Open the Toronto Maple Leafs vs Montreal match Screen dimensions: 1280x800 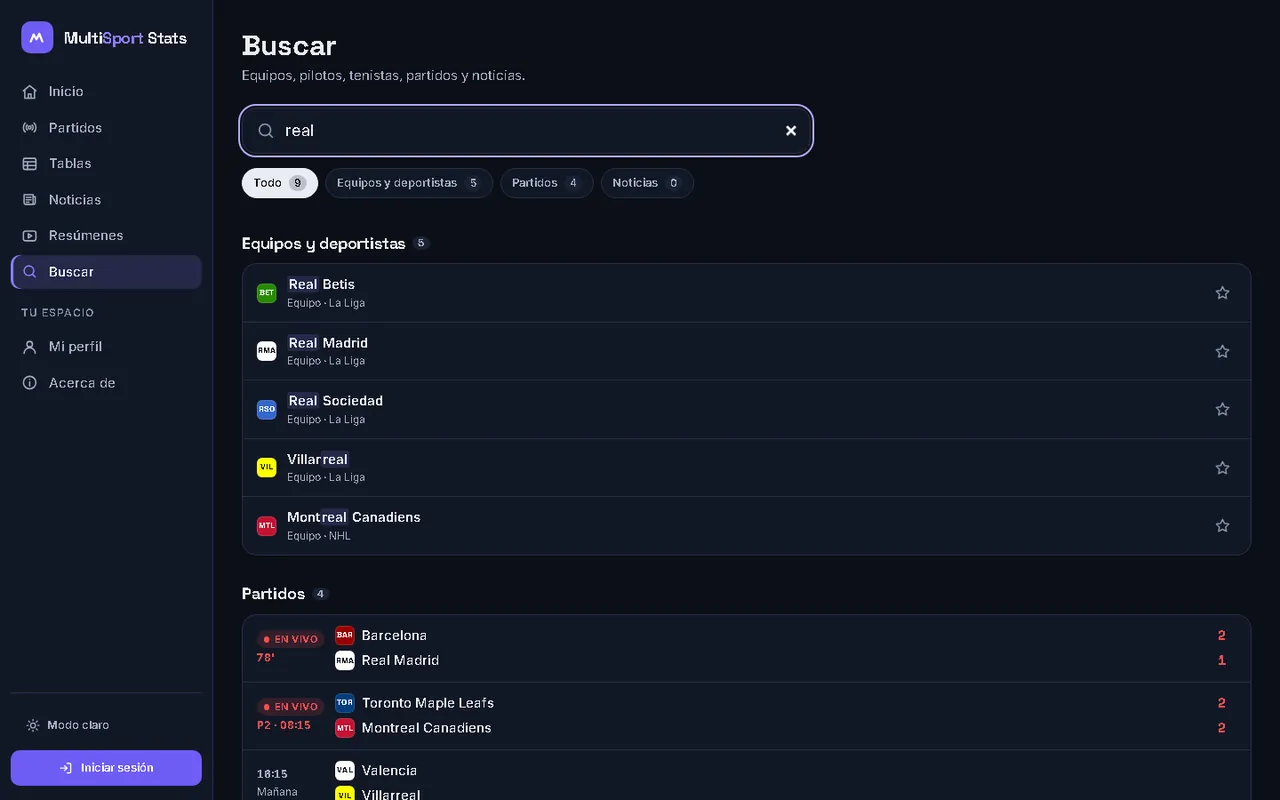(747, 716)
